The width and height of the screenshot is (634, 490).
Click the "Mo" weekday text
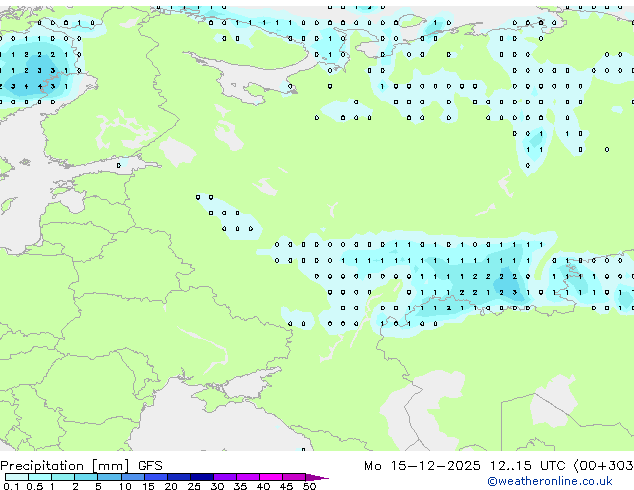click(x=372, y=466)
